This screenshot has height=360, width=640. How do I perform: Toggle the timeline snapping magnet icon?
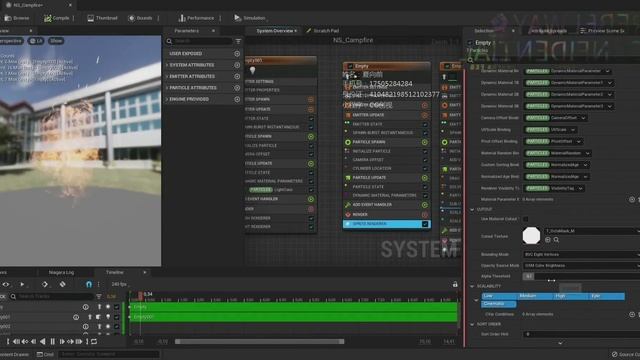pyautogui.click(x=89, y=284)
